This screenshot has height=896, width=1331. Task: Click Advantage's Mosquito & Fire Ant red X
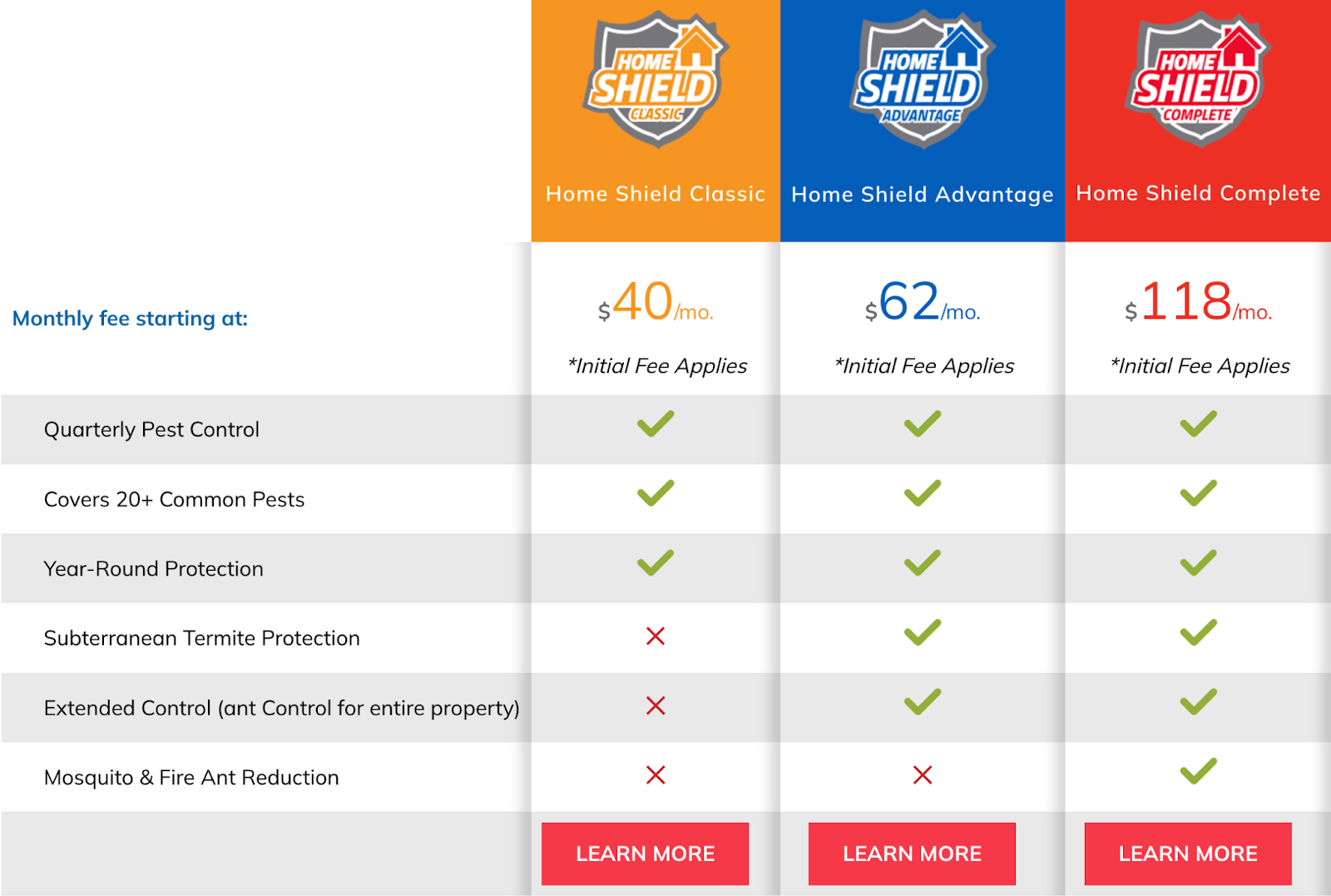pos(923,775)
